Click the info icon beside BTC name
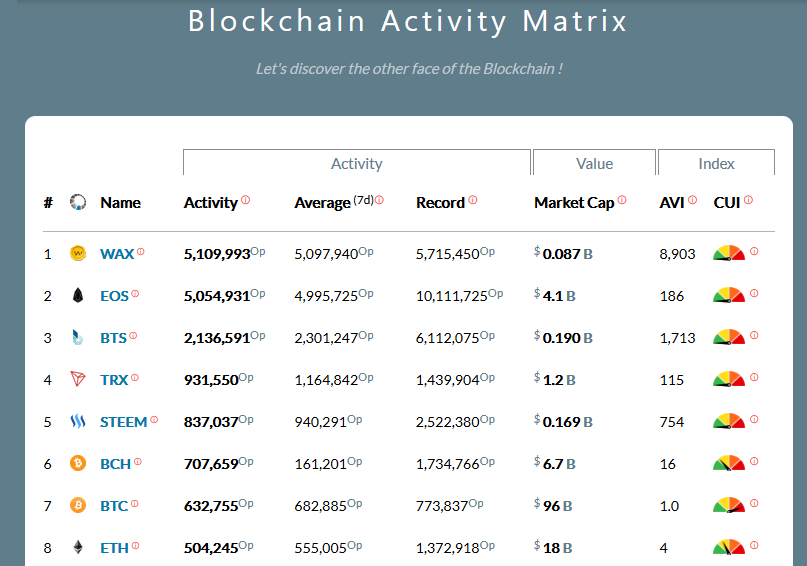This screenshot has width=807, height=566. coord(134,504)
